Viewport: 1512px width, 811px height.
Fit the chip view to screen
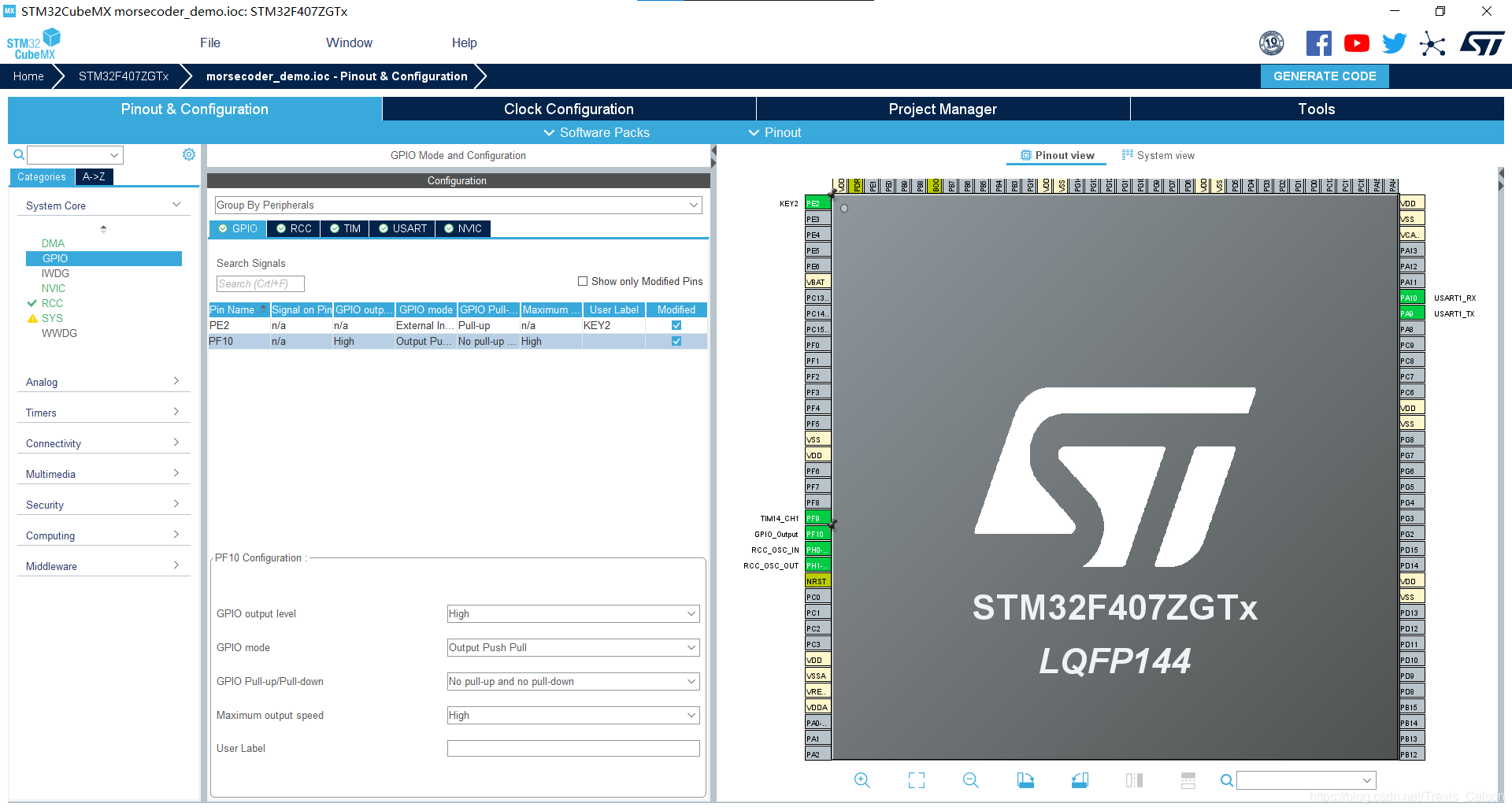pyautogui.click(x=917, y=780)
